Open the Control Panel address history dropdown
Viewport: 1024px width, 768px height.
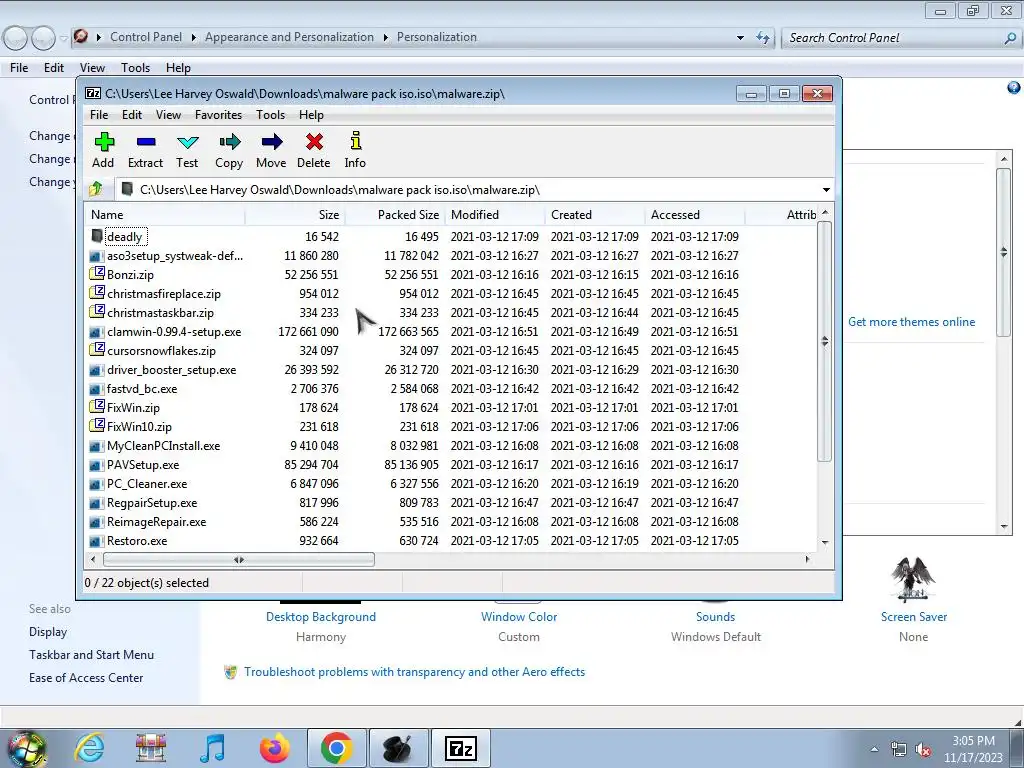tap(741, 38)
